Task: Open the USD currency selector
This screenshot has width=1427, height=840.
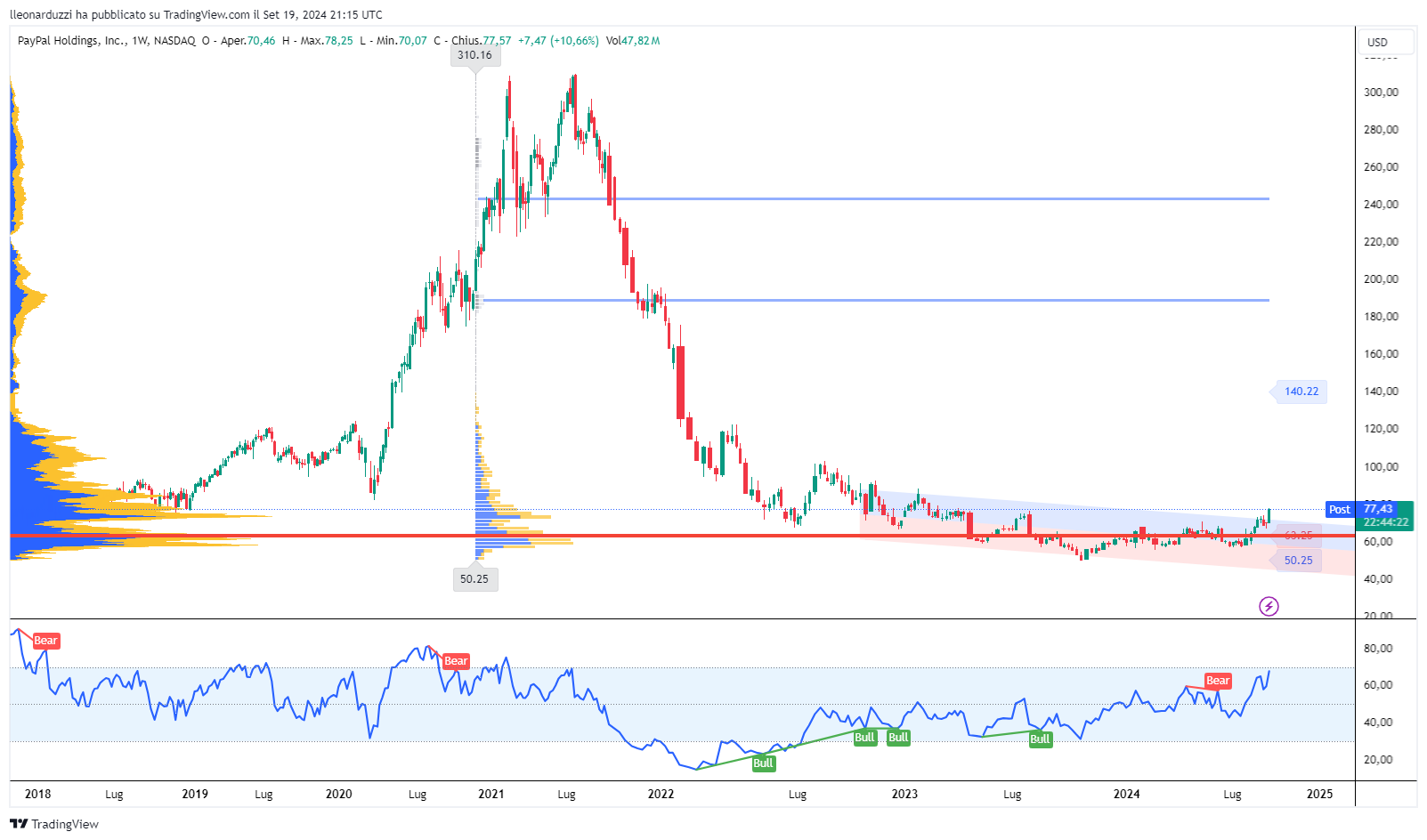Action: (x=1387, y=42)
